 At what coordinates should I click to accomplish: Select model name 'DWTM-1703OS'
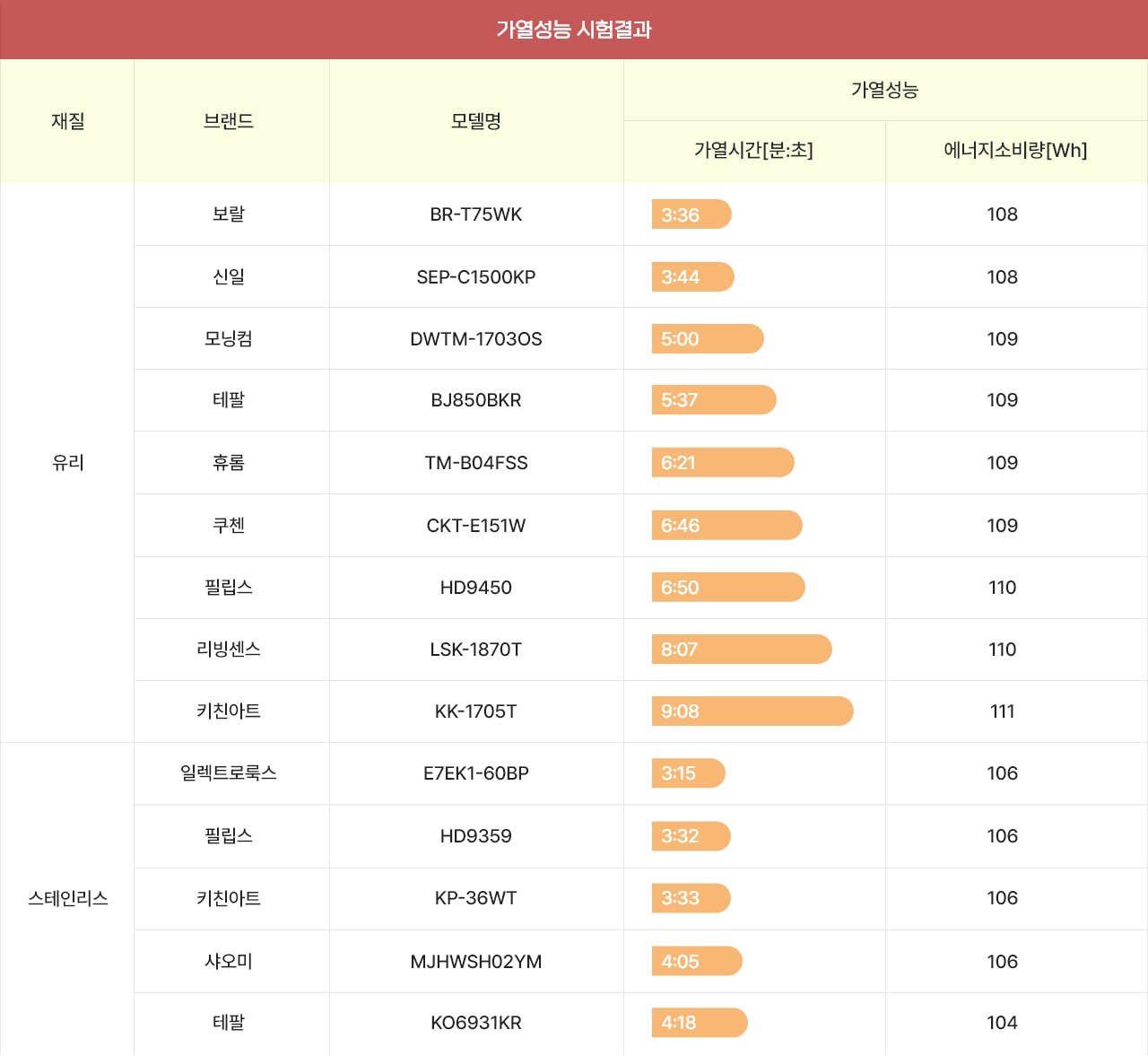tap(476, 339)
